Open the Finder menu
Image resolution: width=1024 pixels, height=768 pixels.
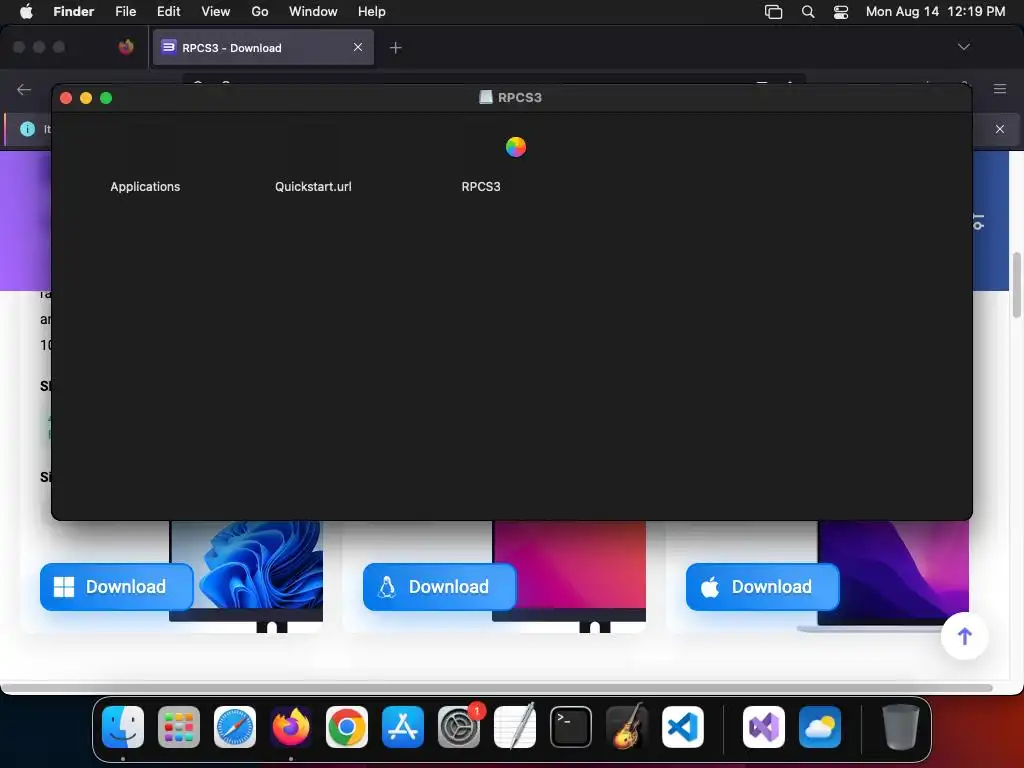click(74, 11)
